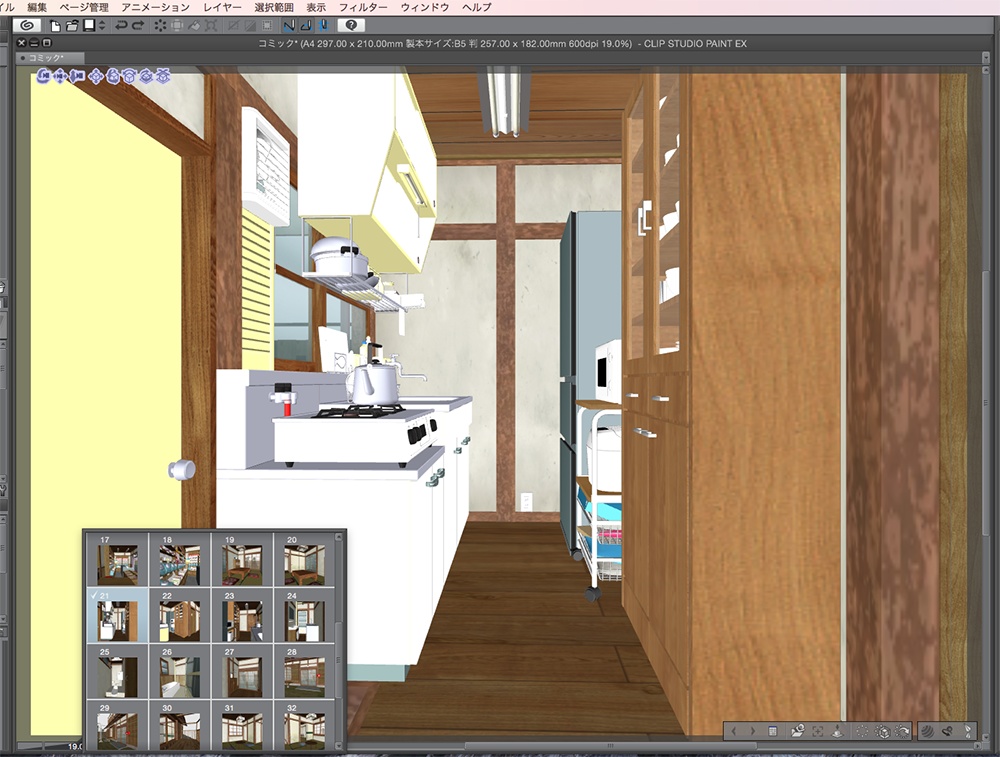Click the Undo arrow in the toolbar
The width and height of the screenshot is (1000, 757).
click(119, 27)
